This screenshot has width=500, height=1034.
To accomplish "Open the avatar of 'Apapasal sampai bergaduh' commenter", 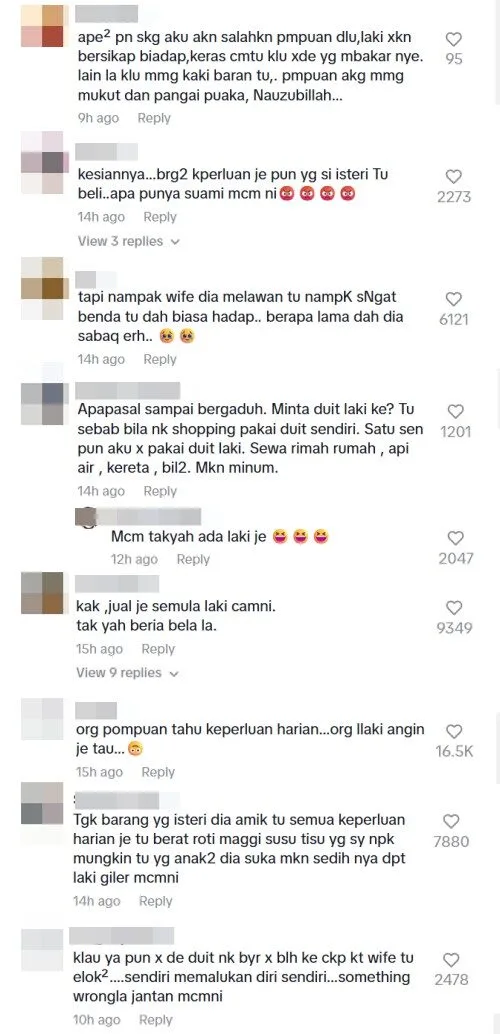I will (x=42, y=404).
